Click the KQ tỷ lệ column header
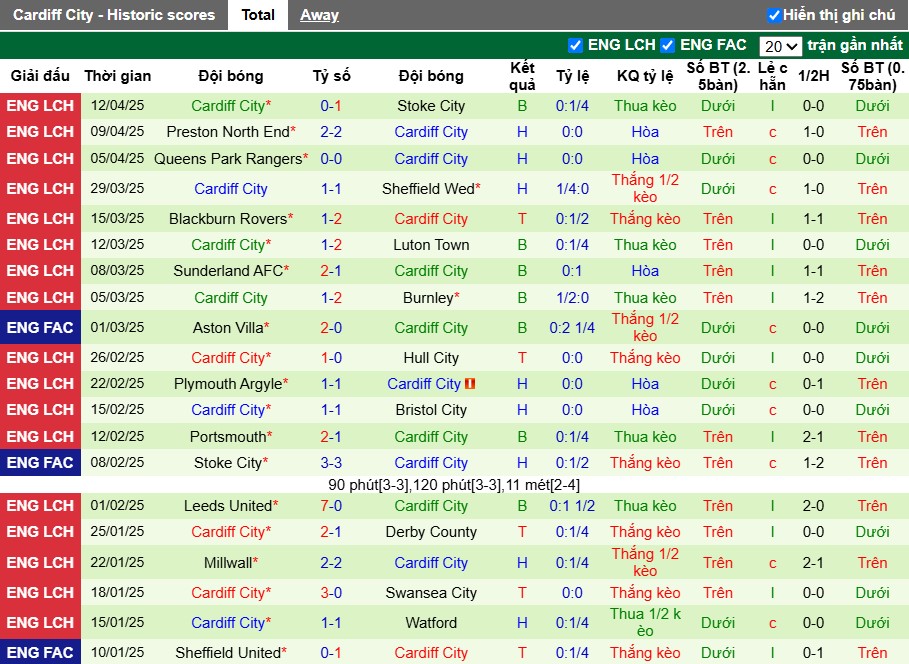The image size is (909, 664). [x=645, y=76]
